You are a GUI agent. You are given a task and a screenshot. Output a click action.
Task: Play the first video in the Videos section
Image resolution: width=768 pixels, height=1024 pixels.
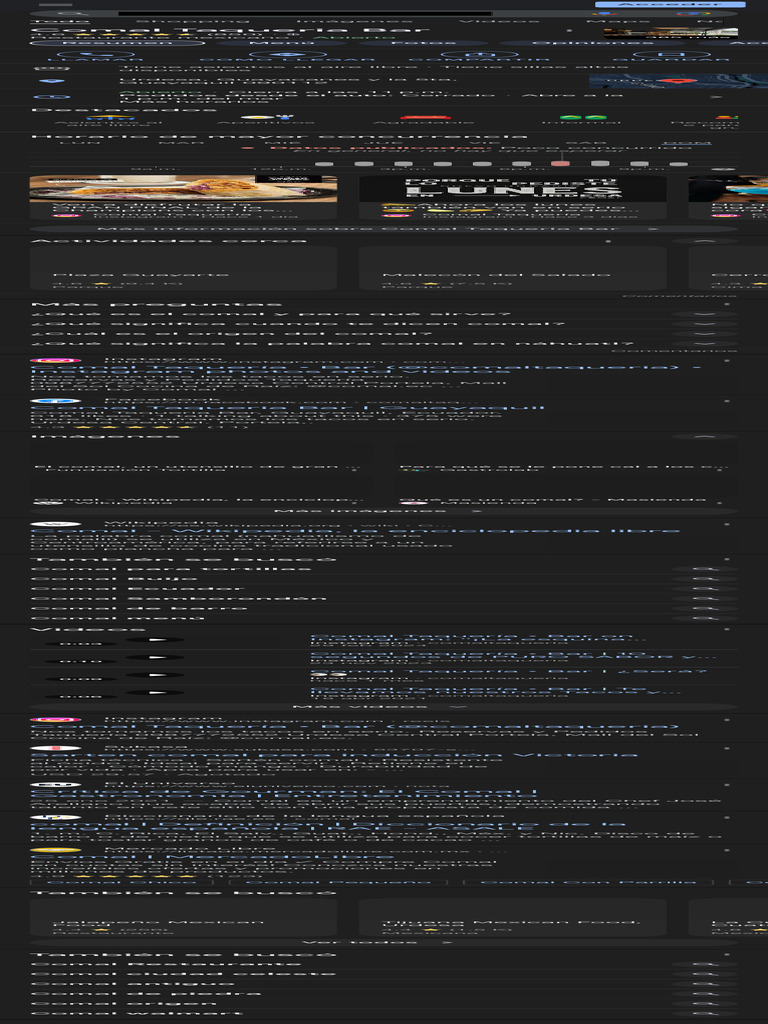[155, 640]
